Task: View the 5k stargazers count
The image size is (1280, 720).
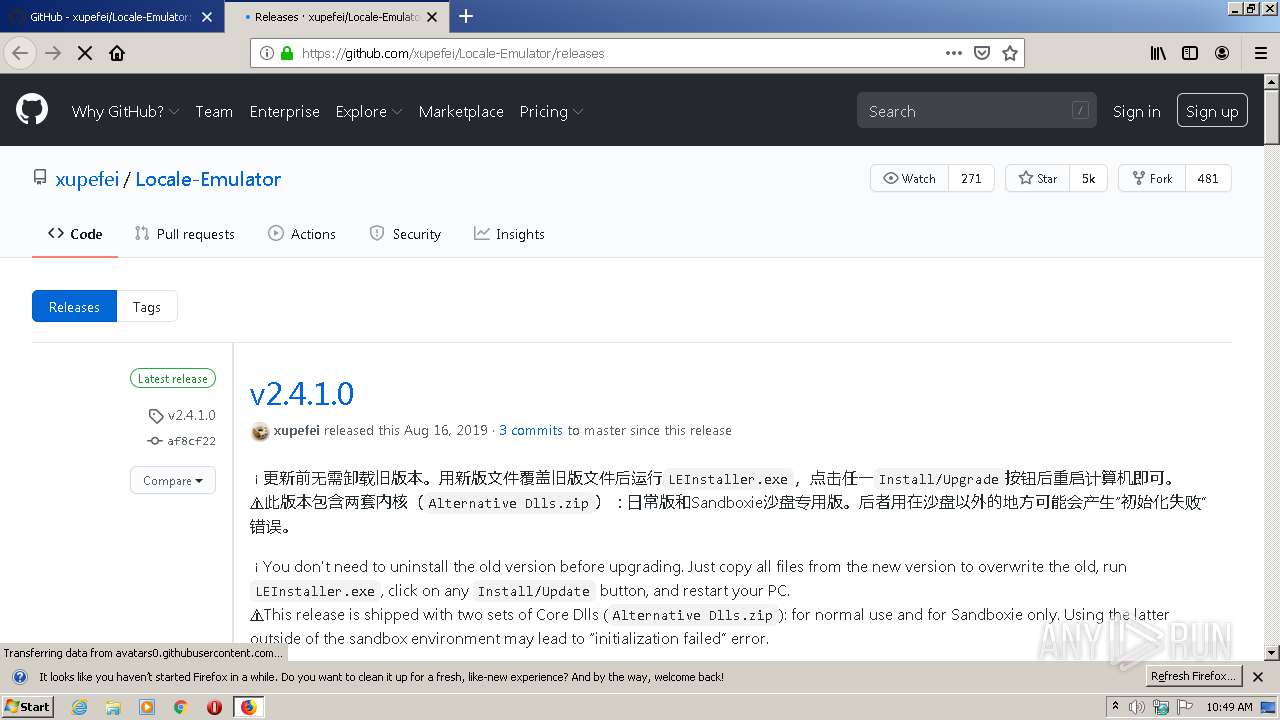Action: [x=1088, y=178]
